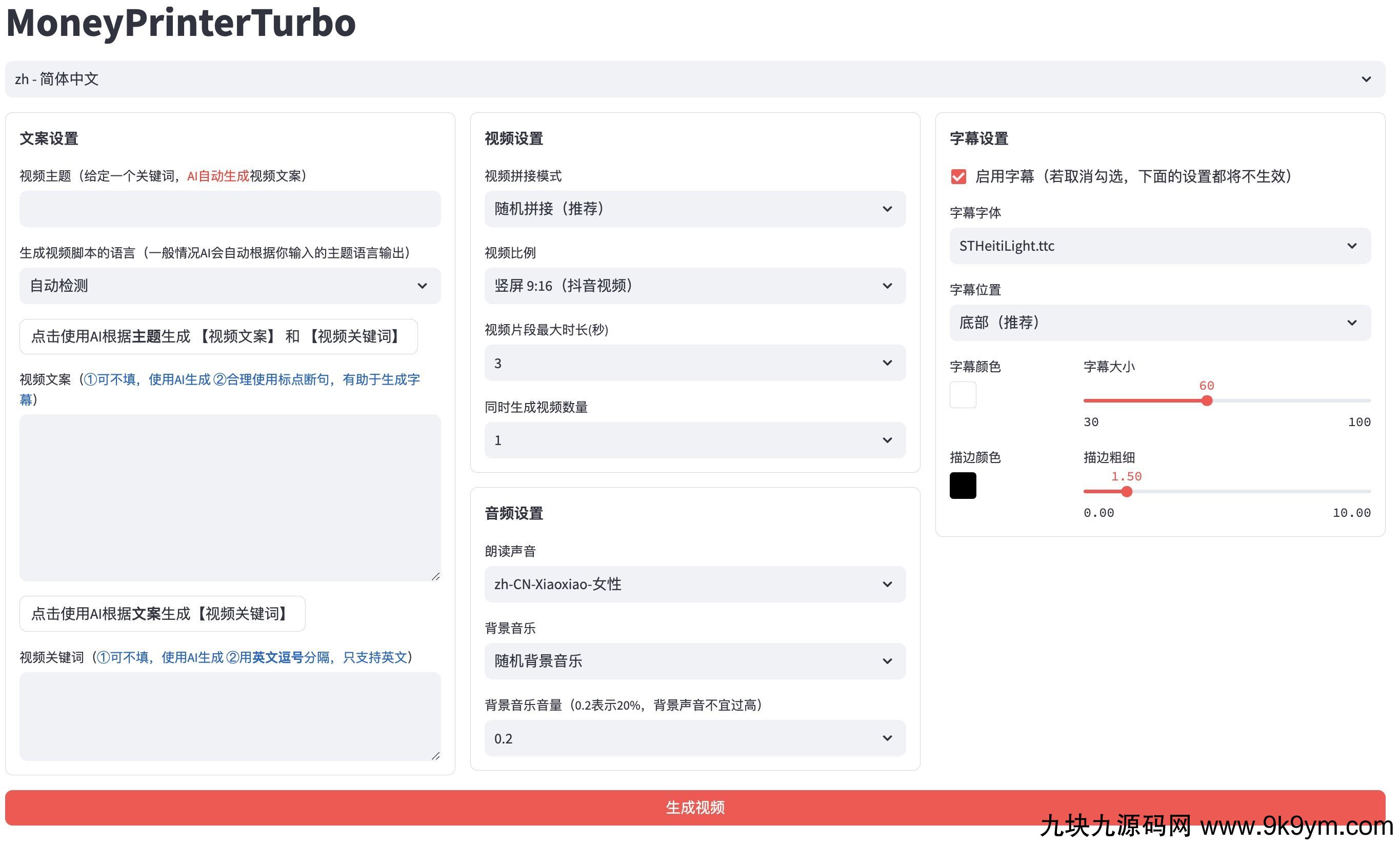Click the AI 根据主题生成视频文案和关键词 button

218,336
